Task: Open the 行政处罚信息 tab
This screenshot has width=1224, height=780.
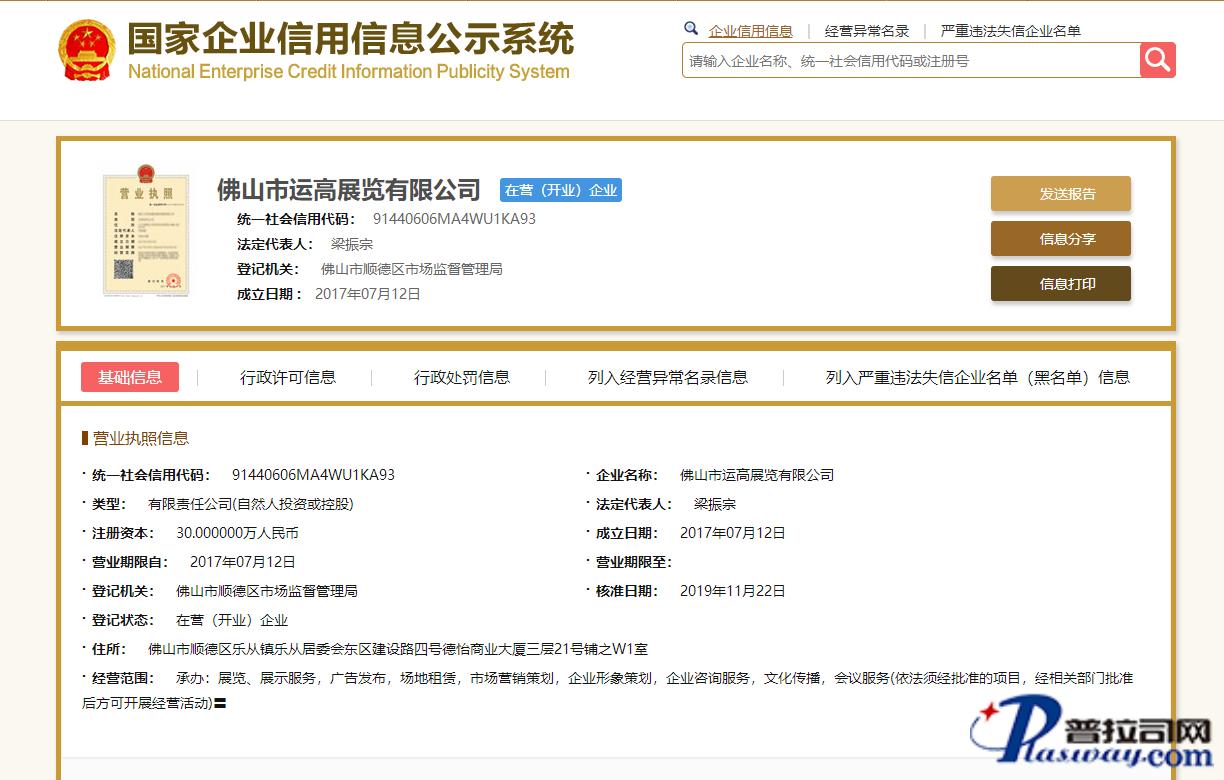Action: click(x=462, y=377)
